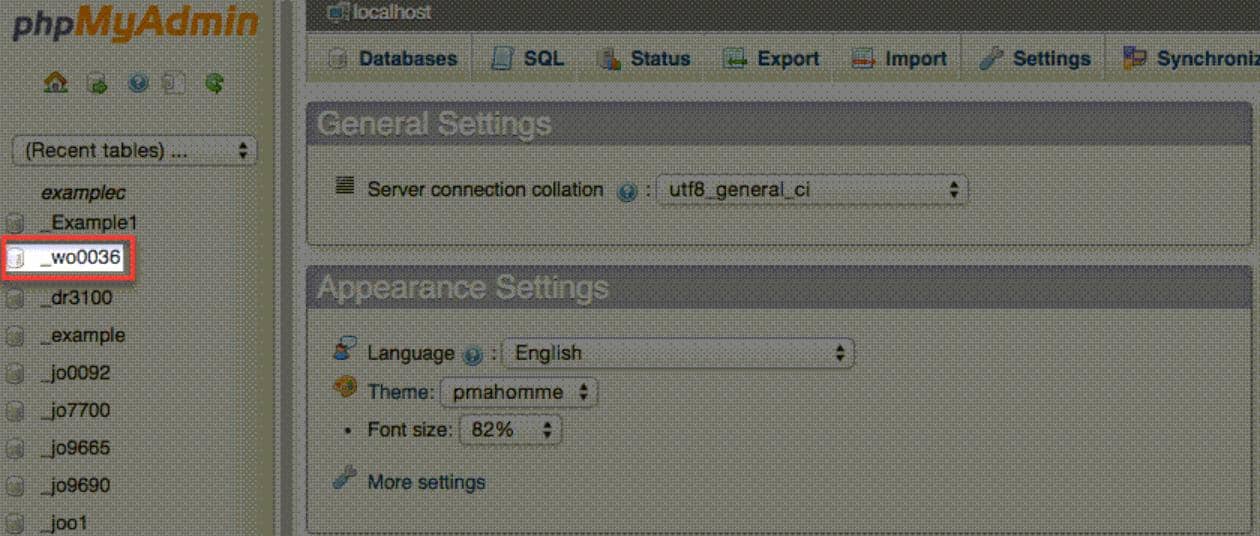
Task: Select the _wo0036 database
Action: 80,259
